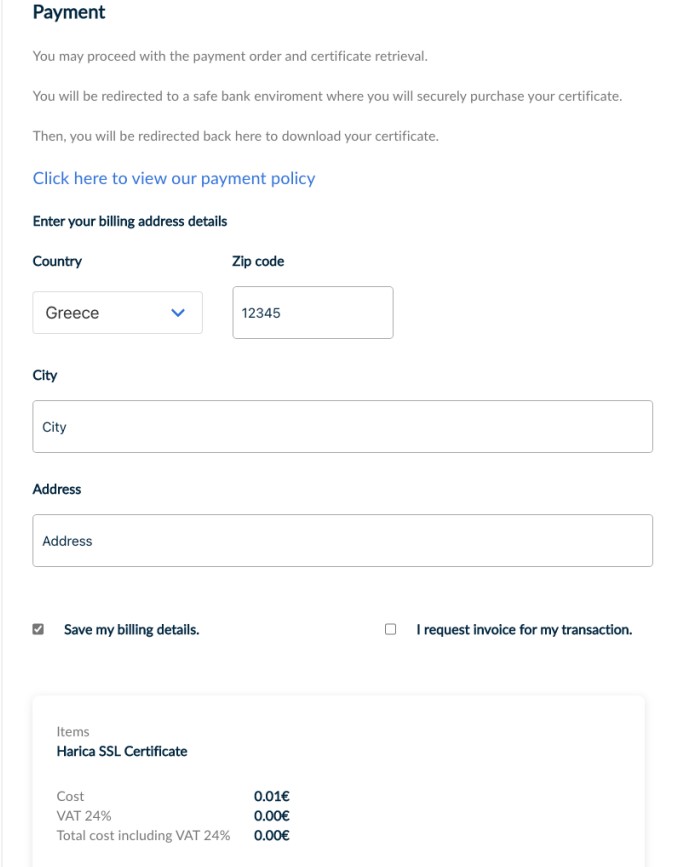Click the Items label in order summary
679x867 pixels.
tap(73, 732)
